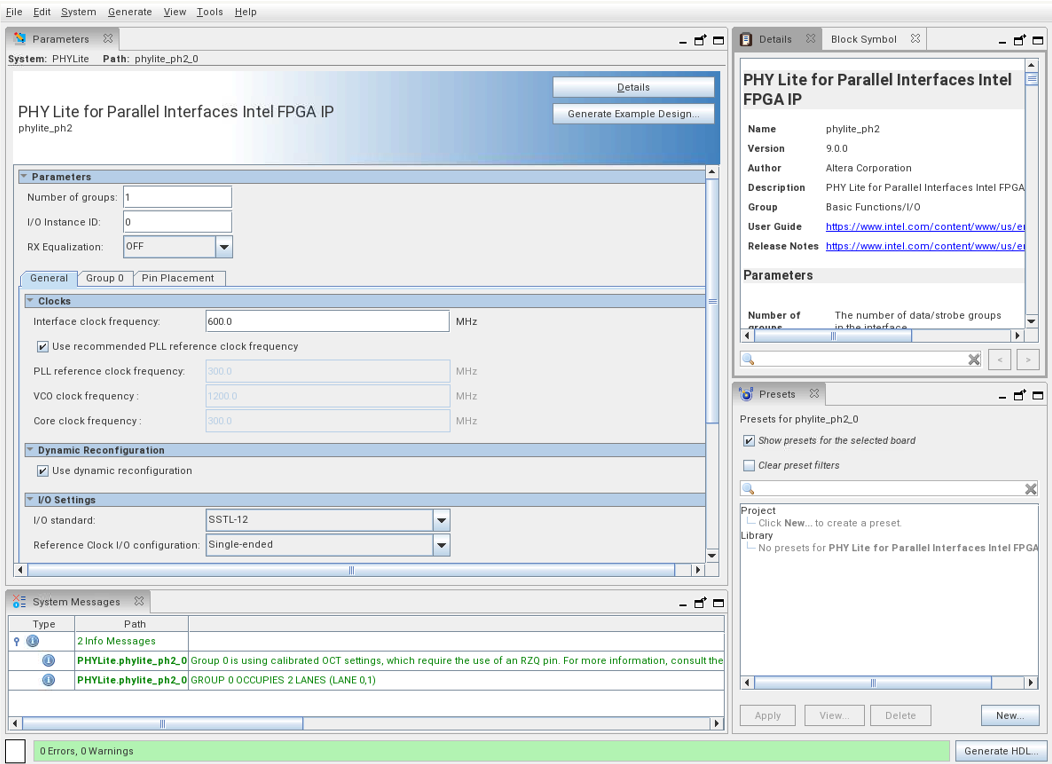
Task: Open the Edit menu
Action: 42,12
